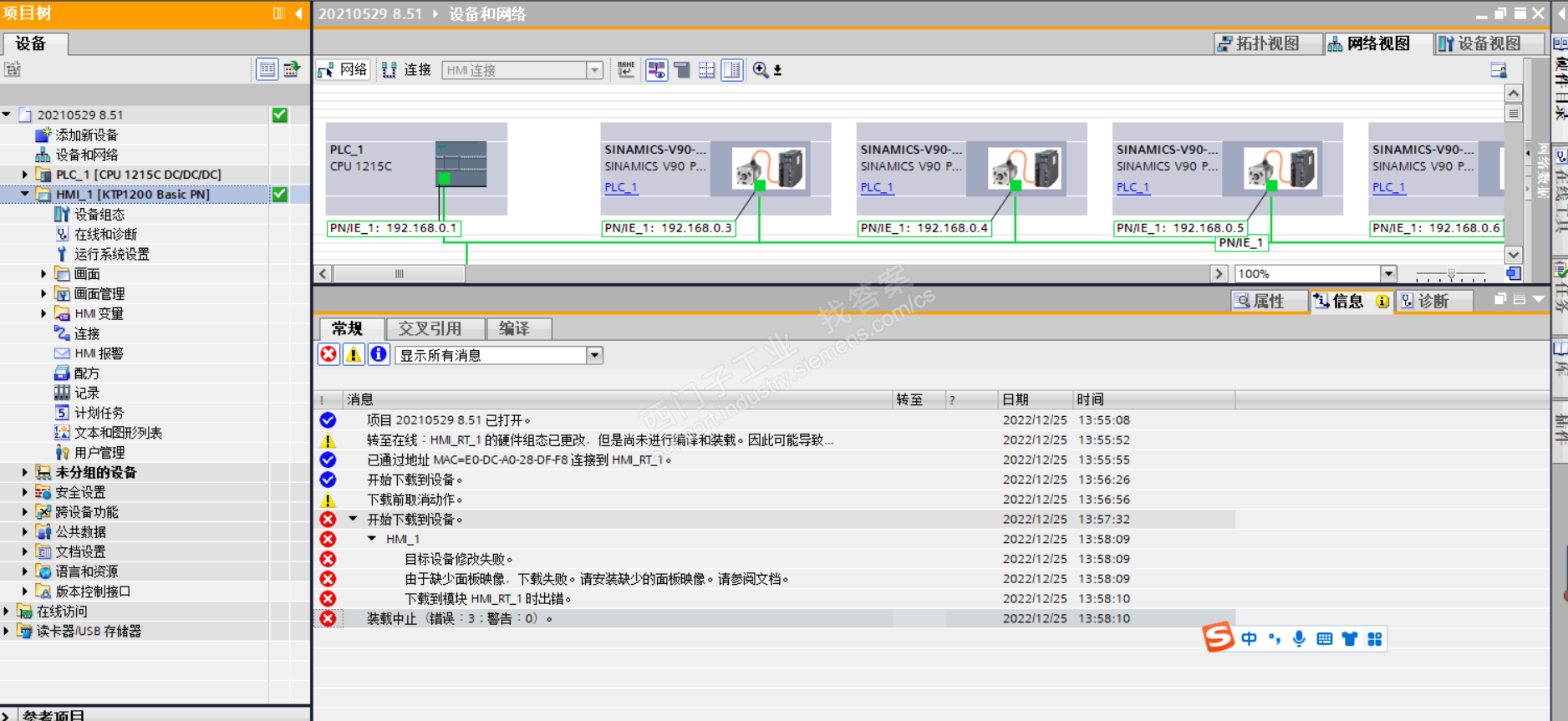Viewport: 1568px width, 721px height.
Task: Click PLC_1 link on 192.168.0.6 drive
Action: (1388, 187)
